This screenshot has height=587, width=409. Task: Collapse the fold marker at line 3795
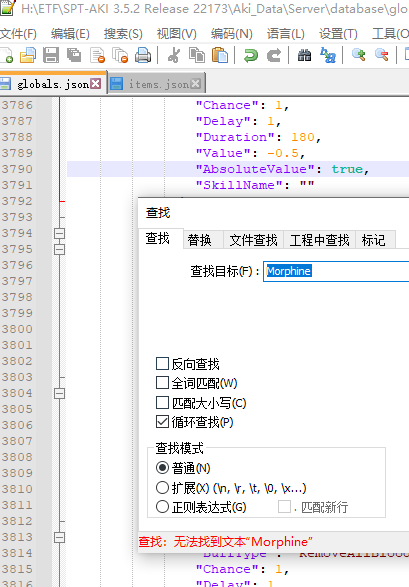(59, 249)
